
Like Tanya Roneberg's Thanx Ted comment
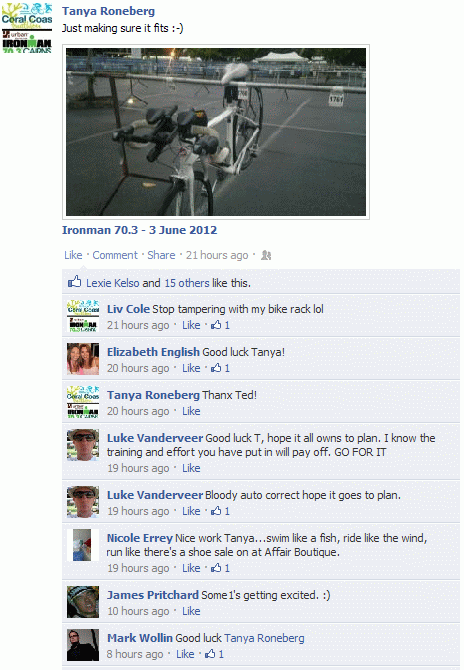(191, 411)
